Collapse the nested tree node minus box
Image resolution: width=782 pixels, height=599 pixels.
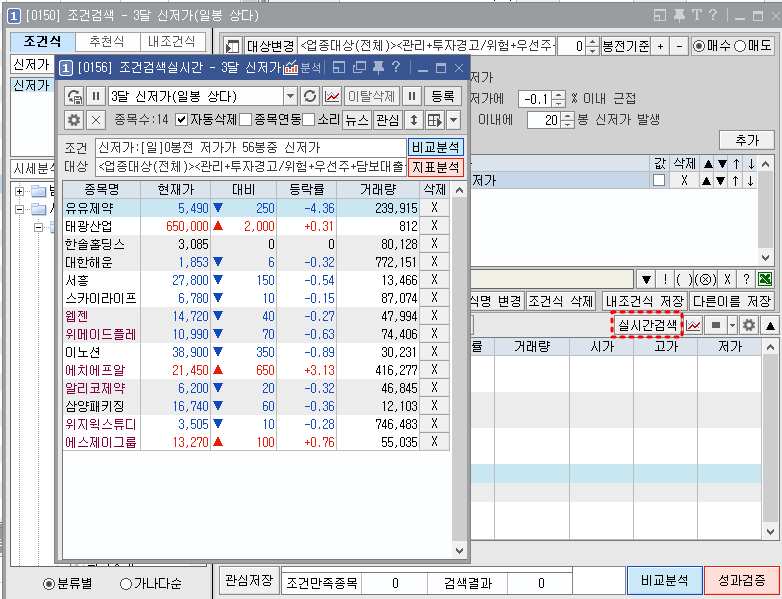38,227
